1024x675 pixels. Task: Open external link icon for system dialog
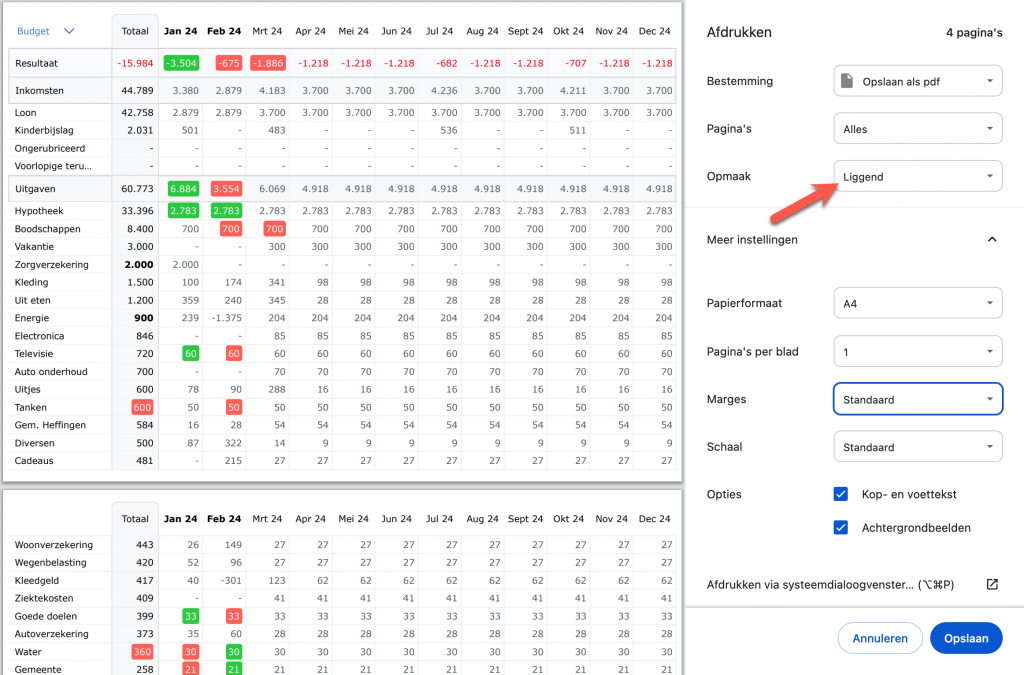[992, 585]
